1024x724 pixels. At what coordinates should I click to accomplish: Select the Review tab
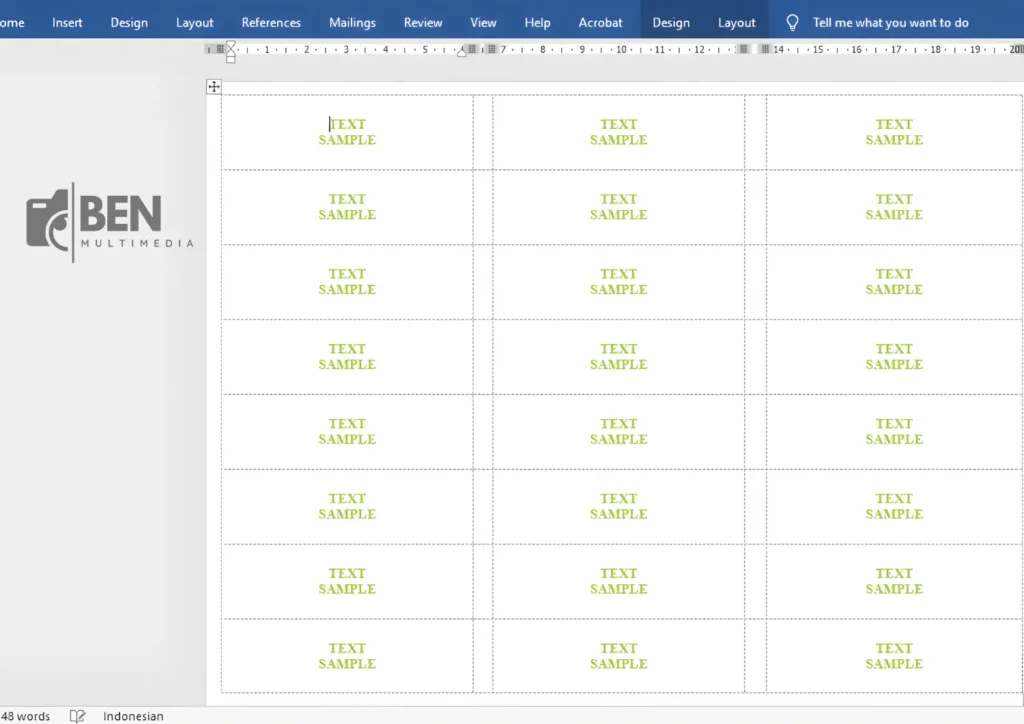click(423, 22)
